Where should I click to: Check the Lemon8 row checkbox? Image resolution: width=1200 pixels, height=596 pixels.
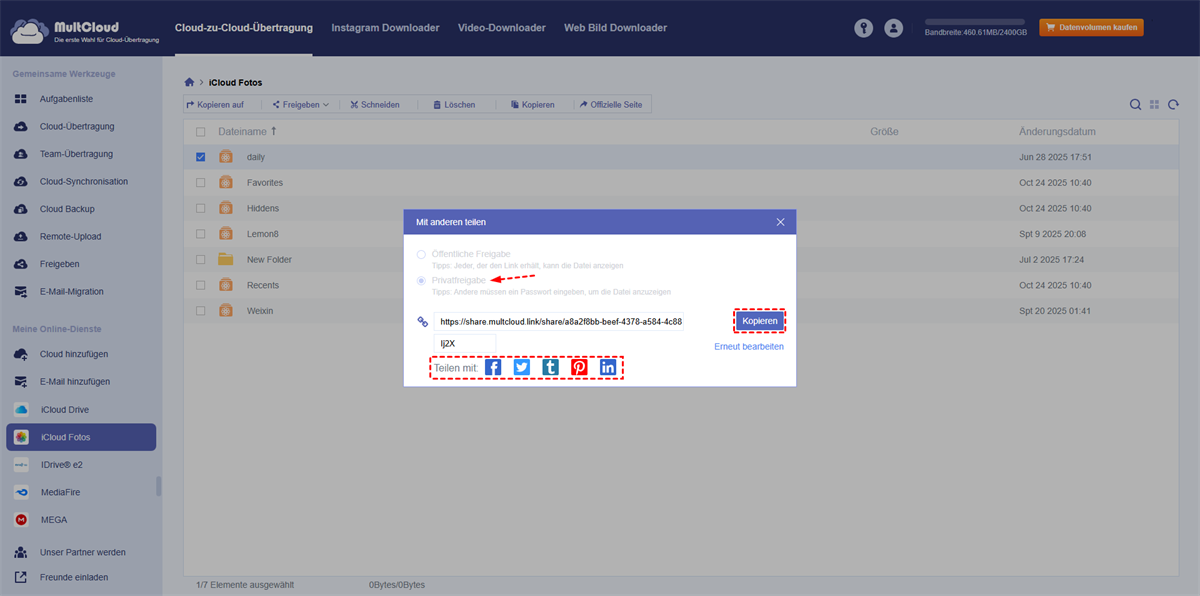[x=201, y=234]
